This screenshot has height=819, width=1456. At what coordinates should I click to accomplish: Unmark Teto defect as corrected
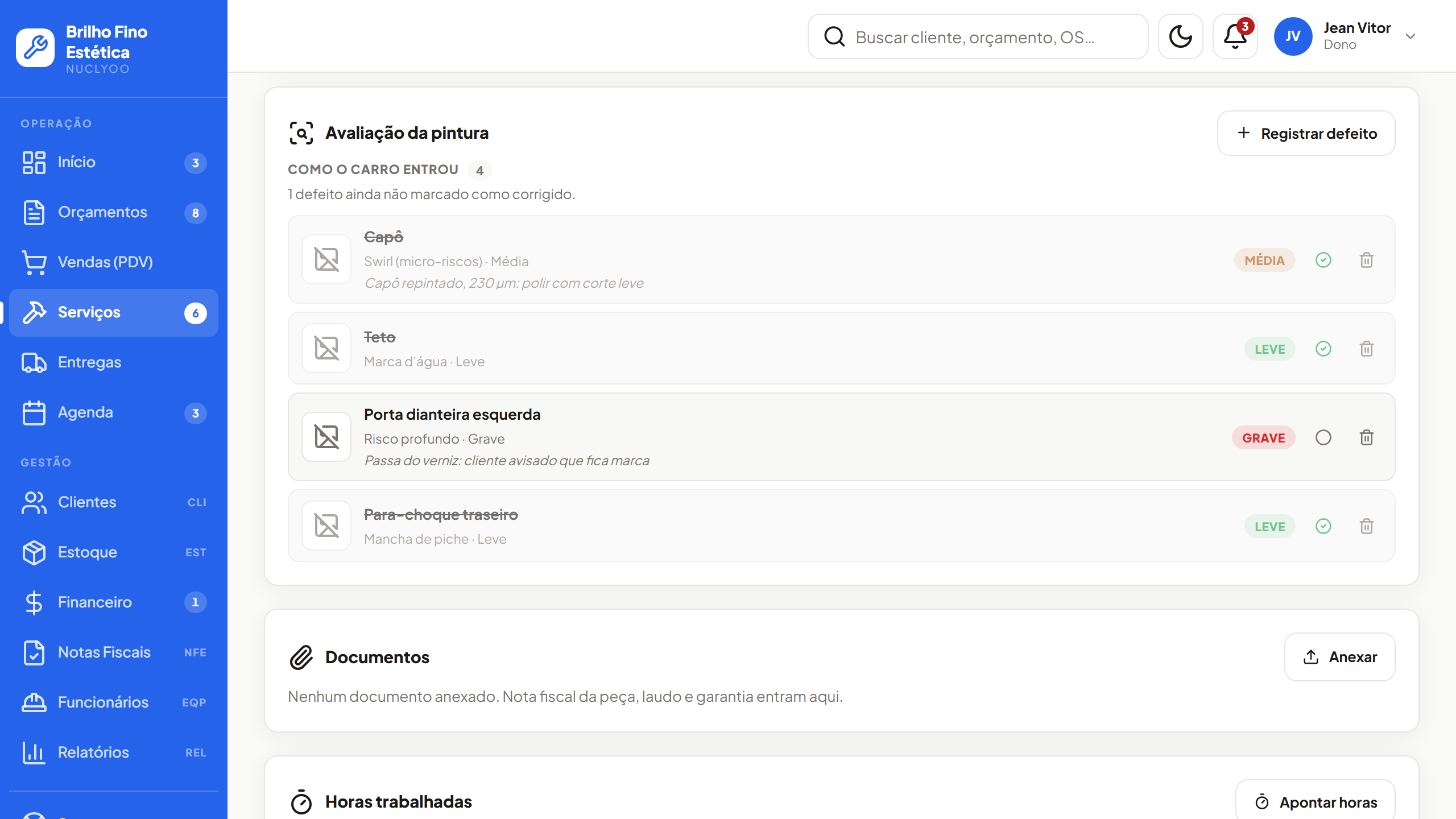(x=1323, y=349)
